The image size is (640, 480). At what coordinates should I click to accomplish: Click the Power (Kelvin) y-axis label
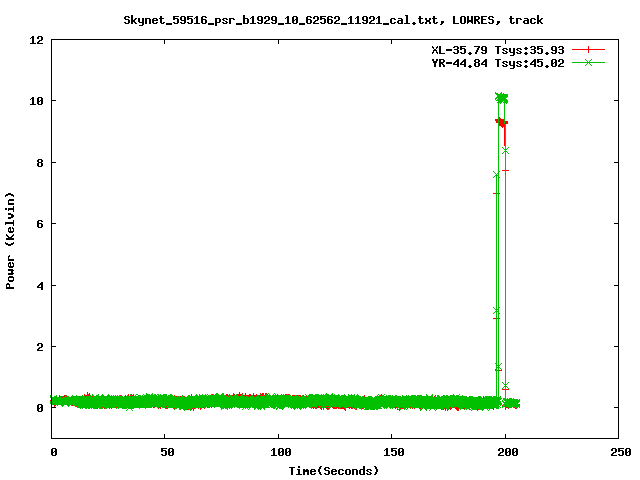[10, 241]
